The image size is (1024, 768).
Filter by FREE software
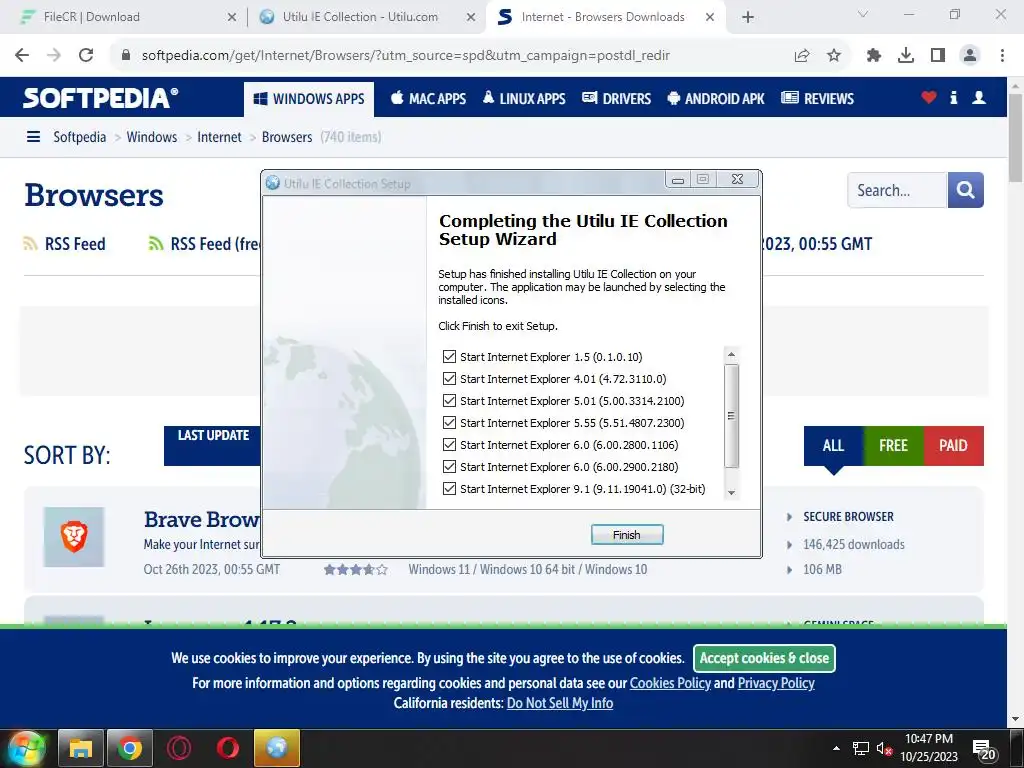(x=893, y=445)
